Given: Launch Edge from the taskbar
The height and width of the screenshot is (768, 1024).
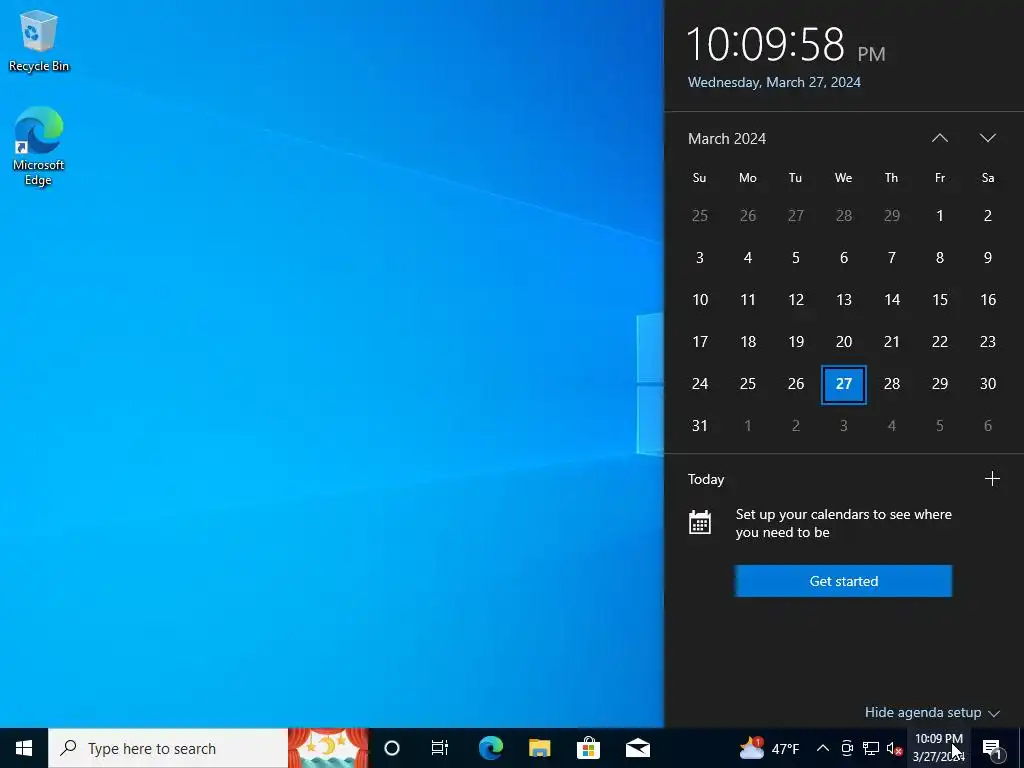Looking at the screenshot, I should coord(490,748).
